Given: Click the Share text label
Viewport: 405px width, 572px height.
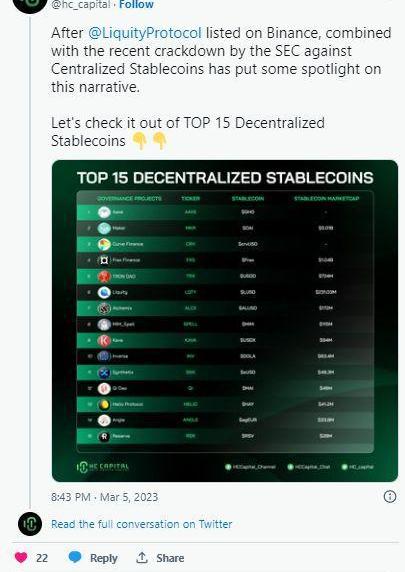Looking at the screenshot, I should tap(170, 558).
